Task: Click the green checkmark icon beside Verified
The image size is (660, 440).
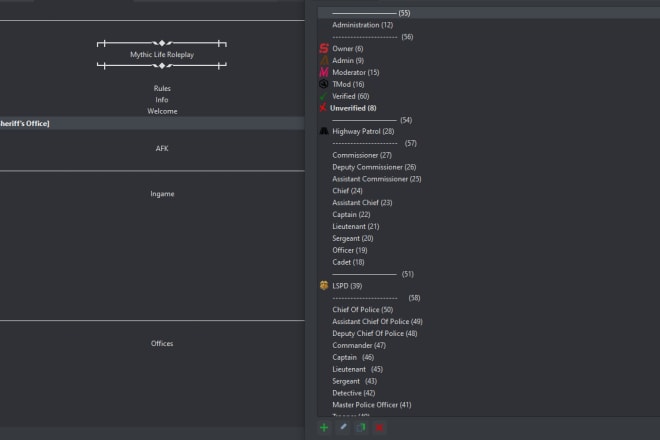Action: click(323, 96)
